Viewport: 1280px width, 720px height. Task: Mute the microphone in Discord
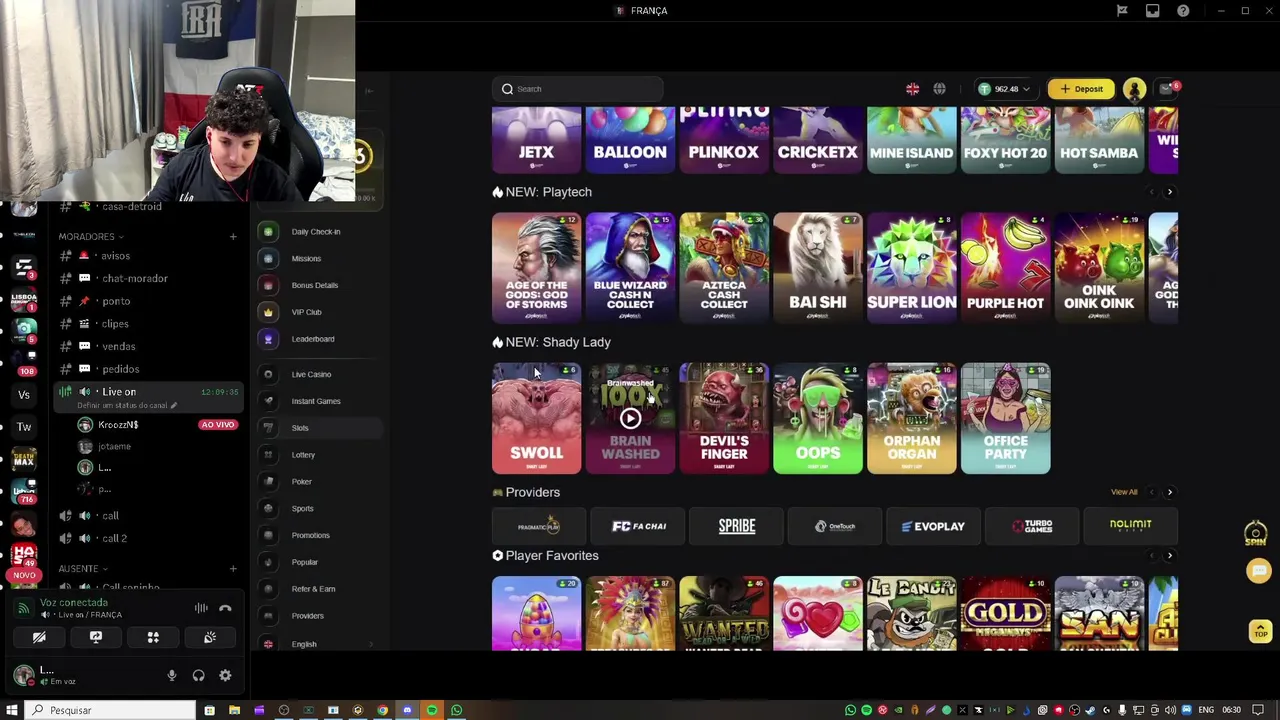[172, 676]
